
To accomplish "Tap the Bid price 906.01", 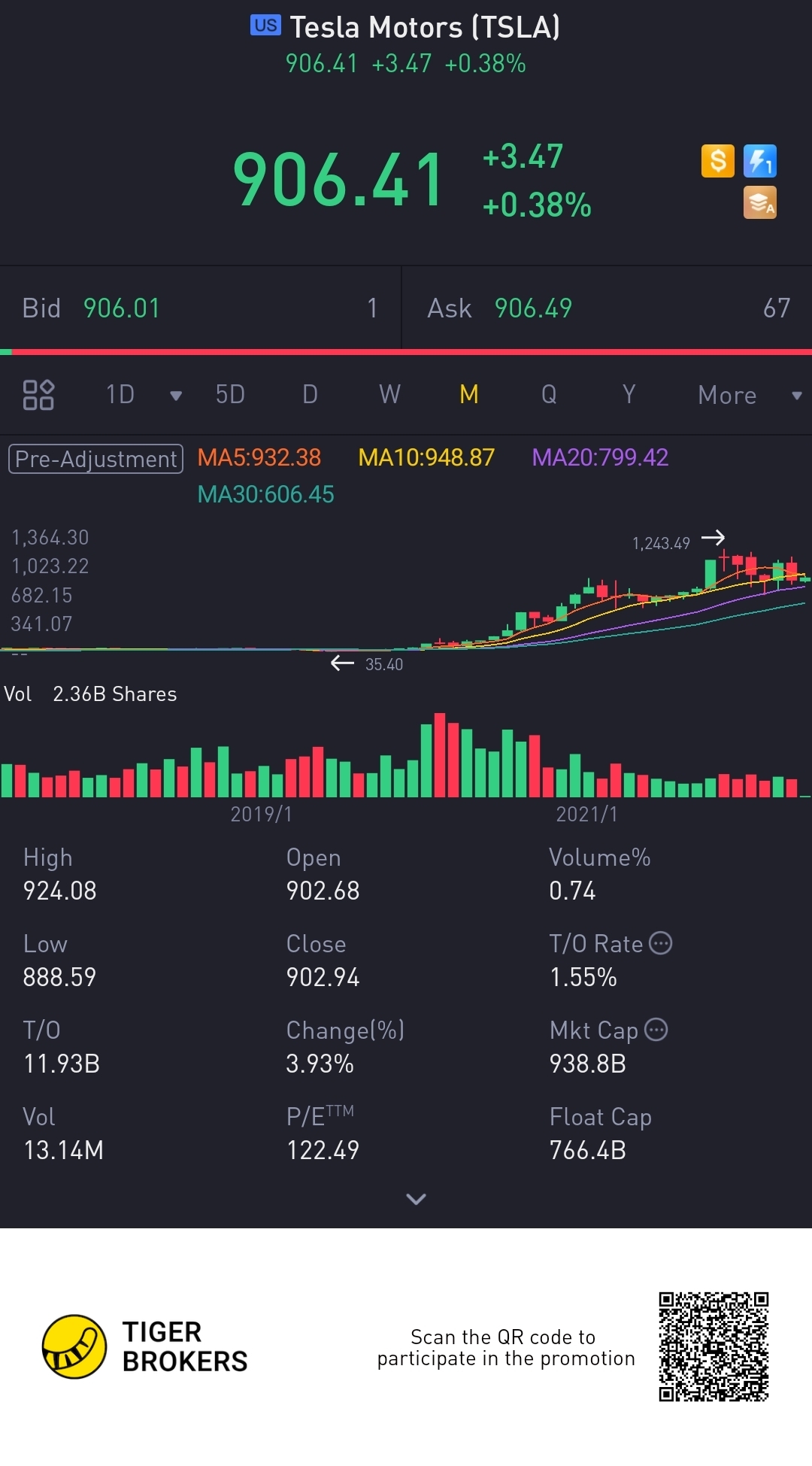I will [122, 308].
